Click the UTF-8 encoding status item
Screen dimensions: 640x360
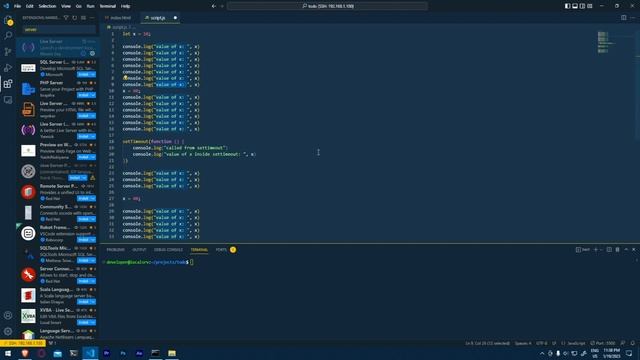tap(542, 343)
